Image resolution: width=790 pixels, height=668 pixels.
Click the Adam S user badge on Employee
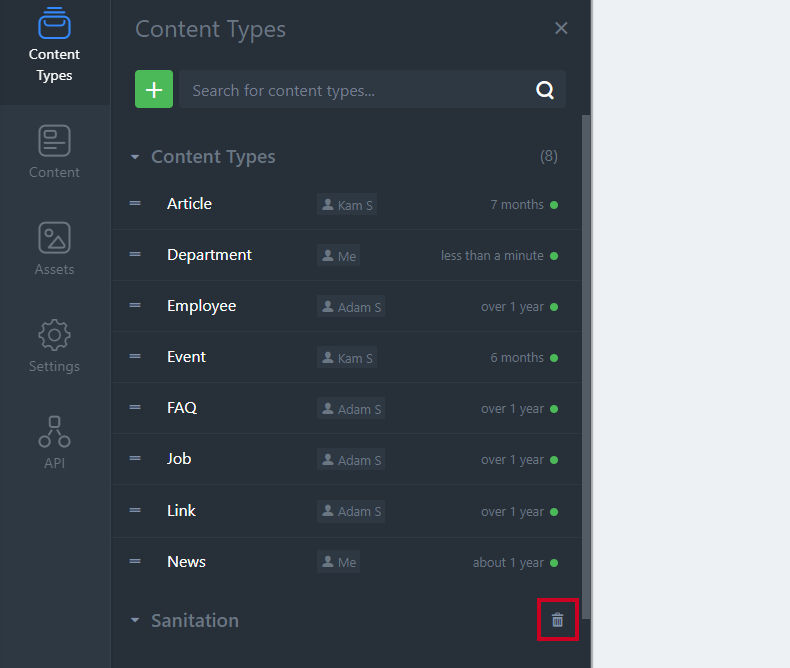[351, 306]
